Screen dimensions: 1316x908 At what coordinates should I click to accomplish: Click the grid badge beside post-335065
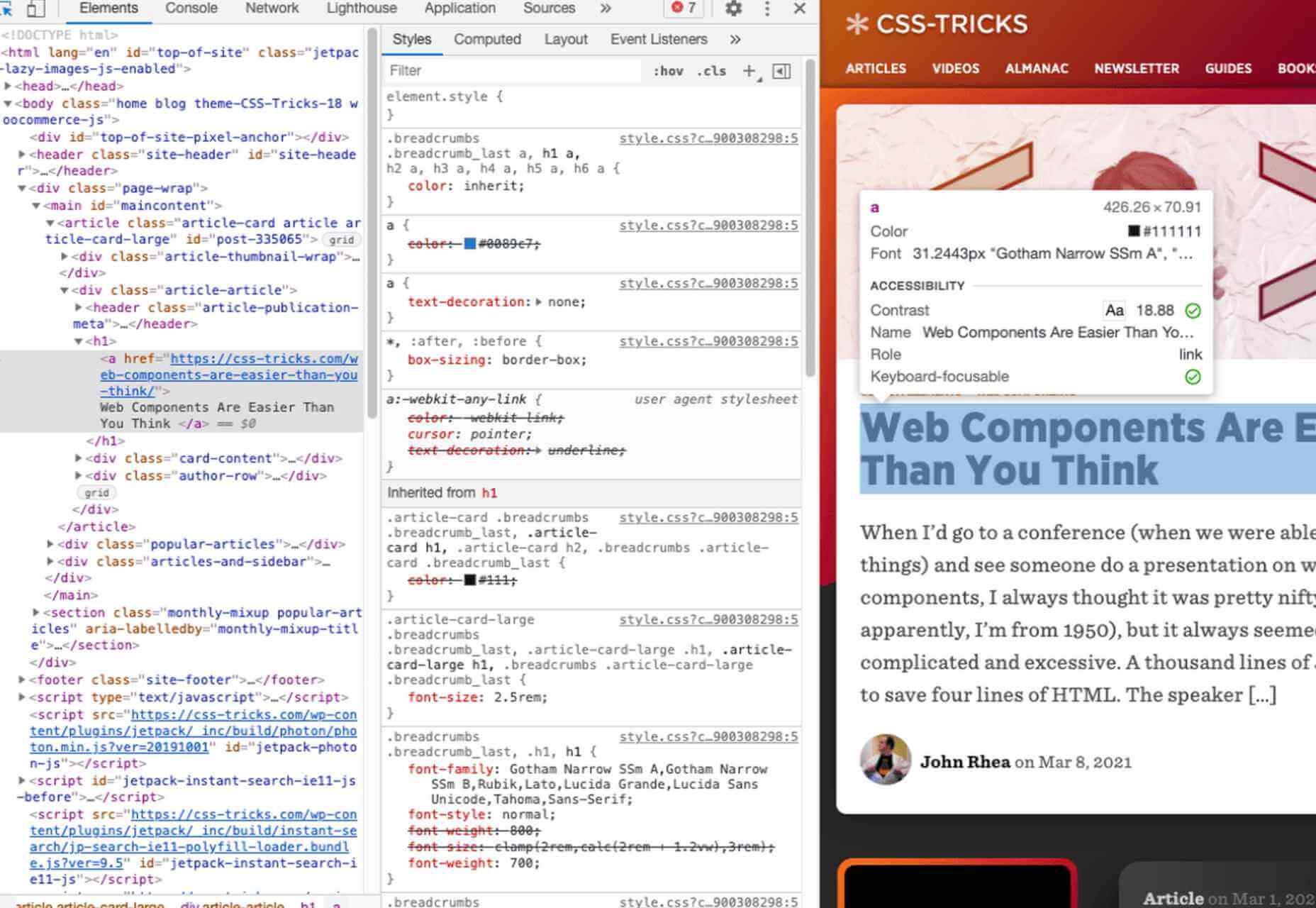(x=341, y=240)
